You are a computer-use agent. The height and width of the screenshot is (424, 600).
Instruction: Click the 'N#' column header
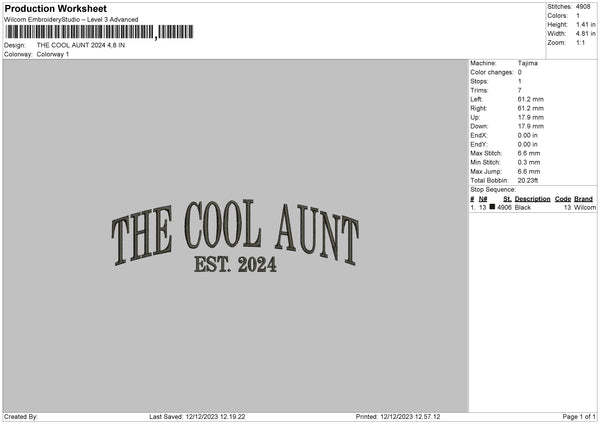(x=483, y=199)
